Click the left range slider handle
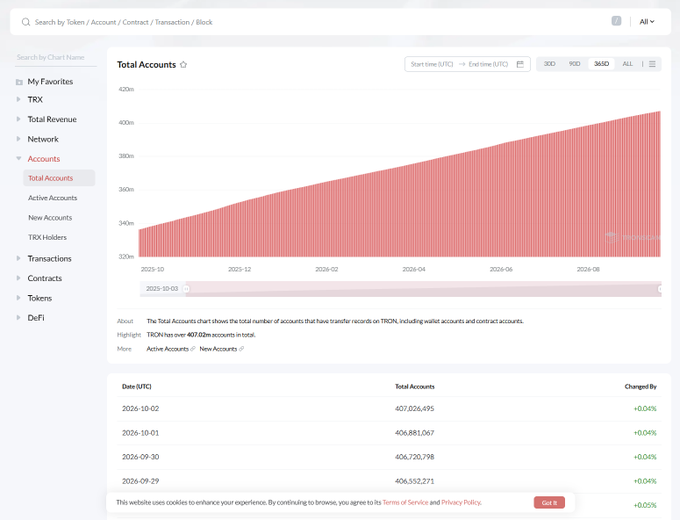Screen dimensions: 680x520 click(186, 288)
